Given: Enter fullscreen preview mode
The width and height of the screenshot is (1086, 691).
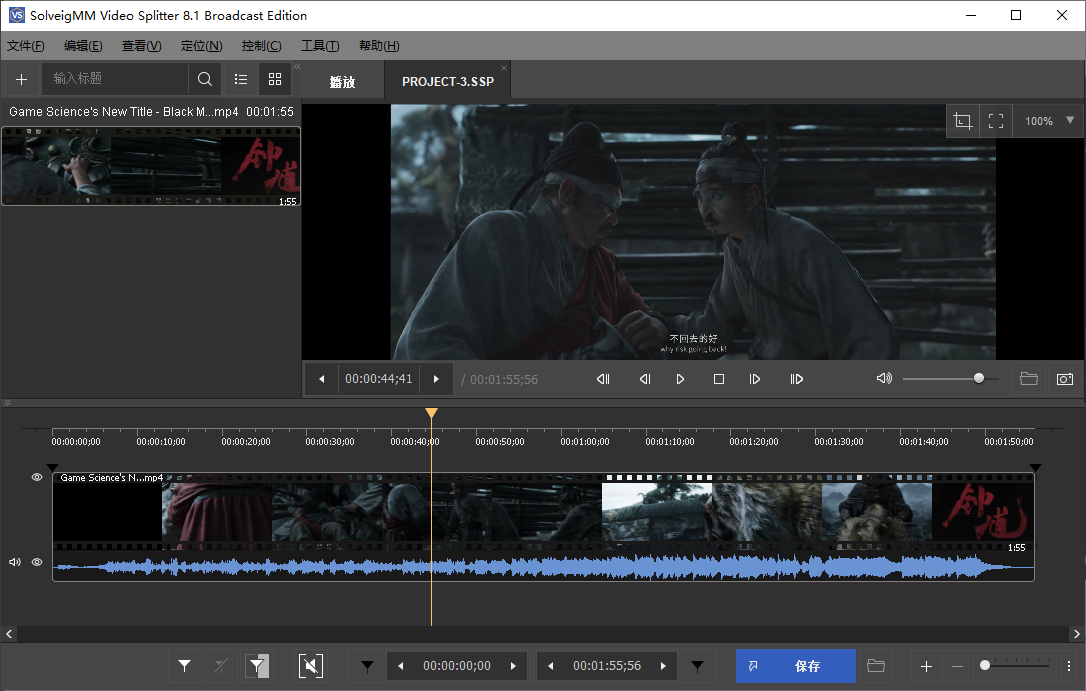Looking at the screenshot, I should tap(996, 121).
